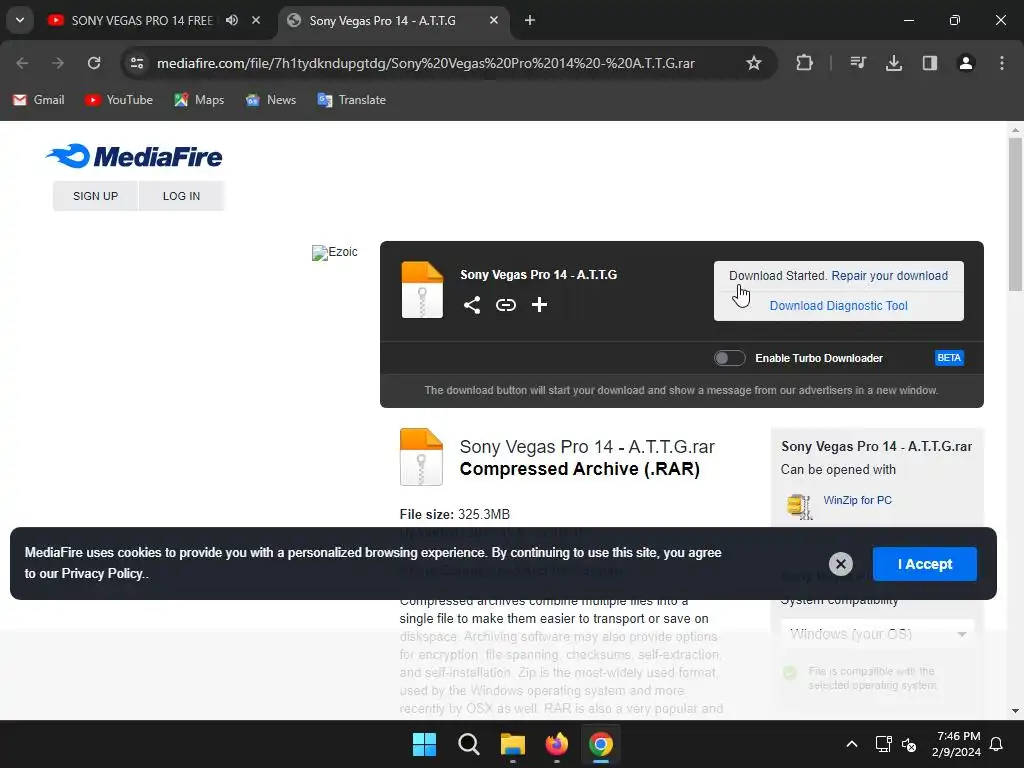The image size is (1024, 768).
Task: Open Firefox from the taskbar
Action: tap(556, 744)
